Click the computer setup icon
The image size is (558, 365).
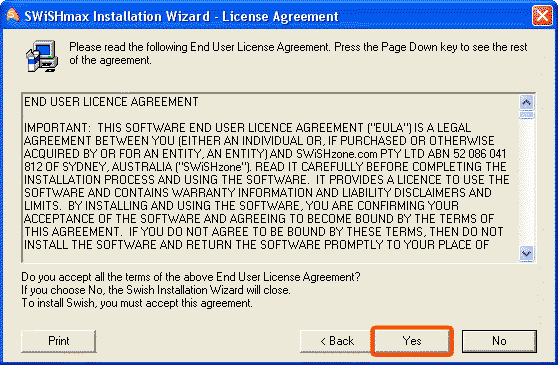click(42, 56)
